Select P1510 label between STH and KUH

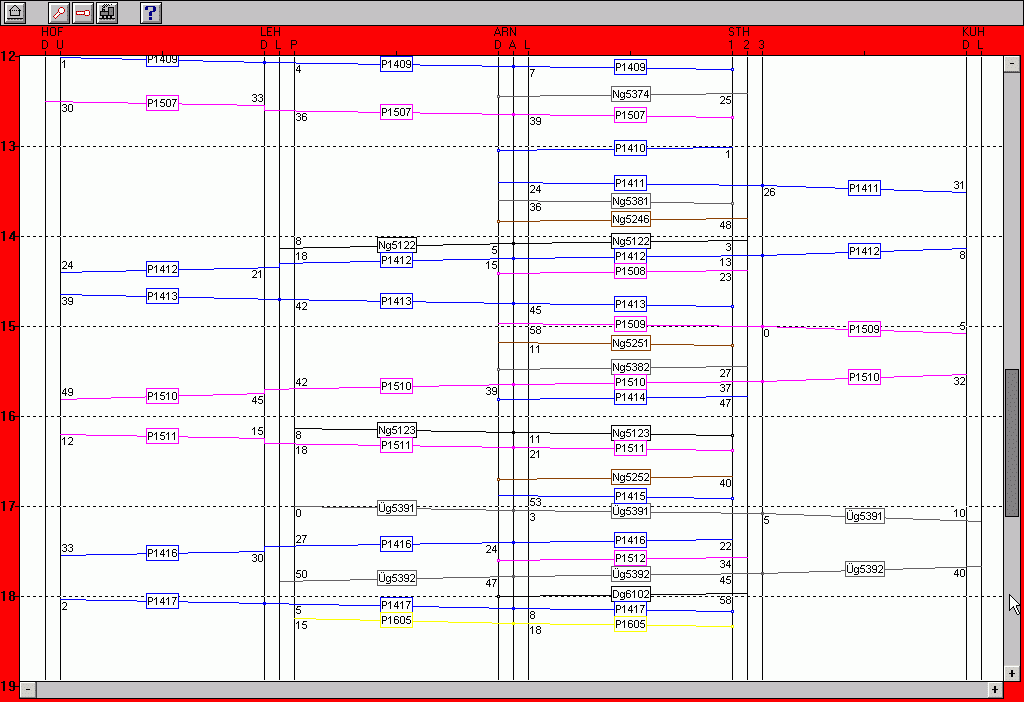[864, 377]
